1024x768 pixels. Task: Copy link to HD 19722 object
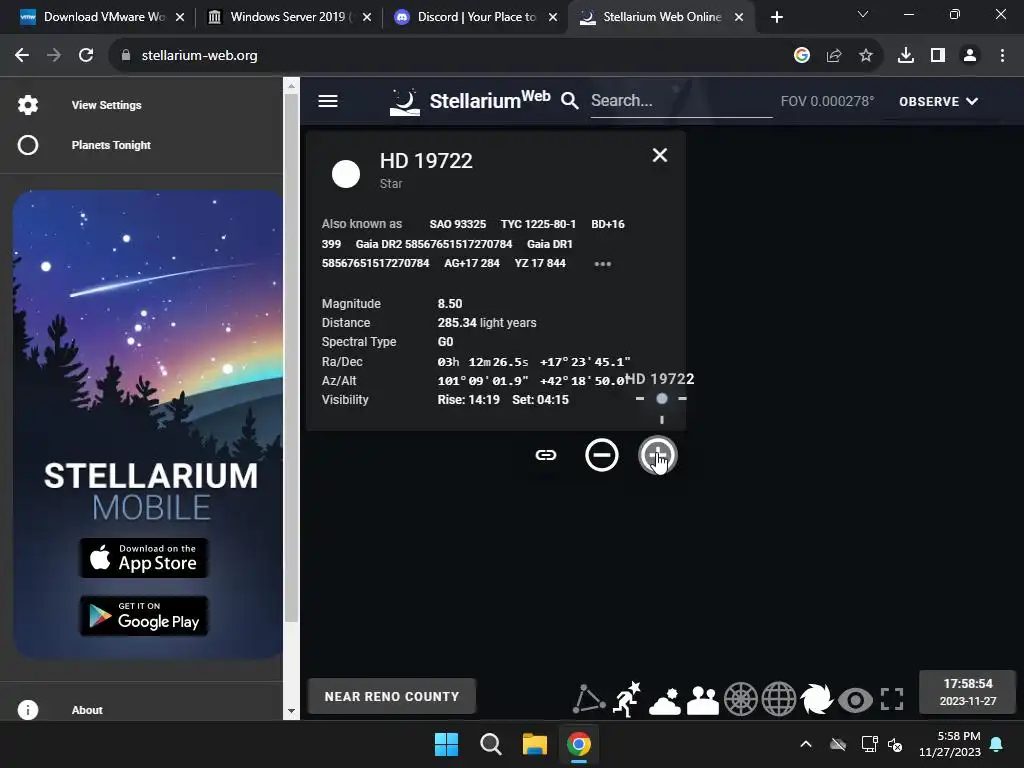point(546,455)
